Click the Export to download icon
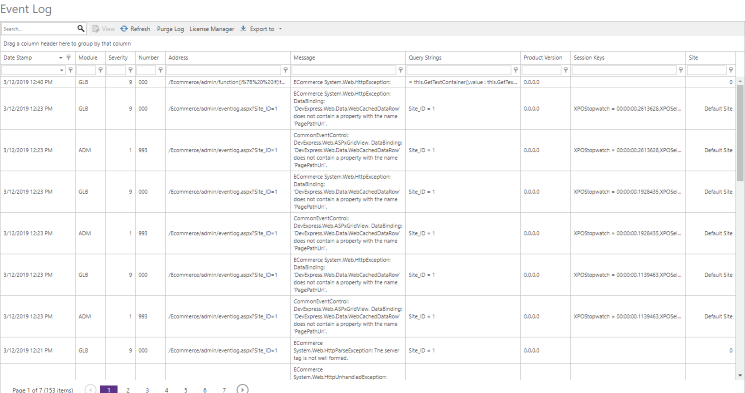The image size is (745, 393). point(243,29)
